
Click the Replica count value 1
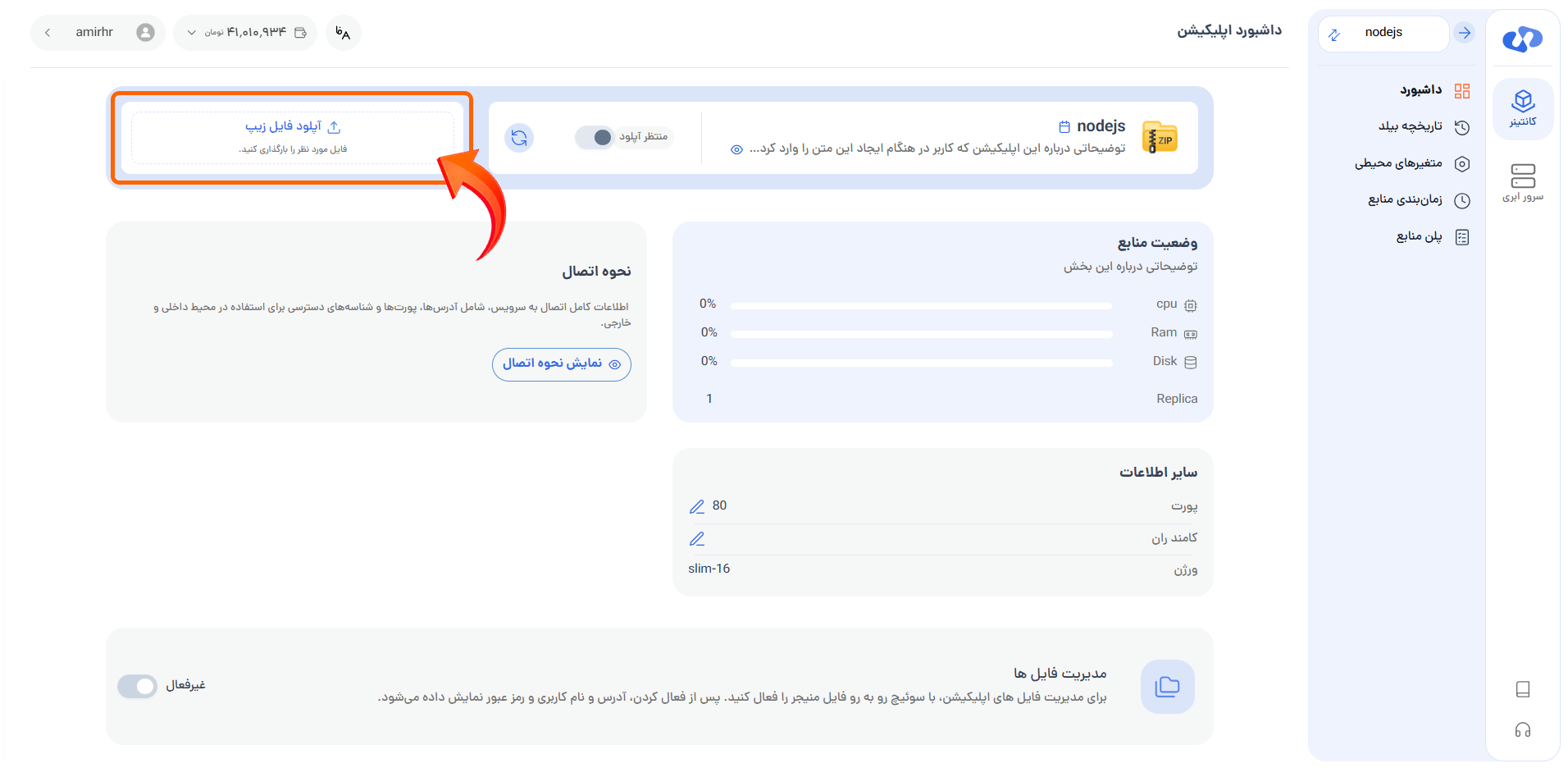pos(709,399)
